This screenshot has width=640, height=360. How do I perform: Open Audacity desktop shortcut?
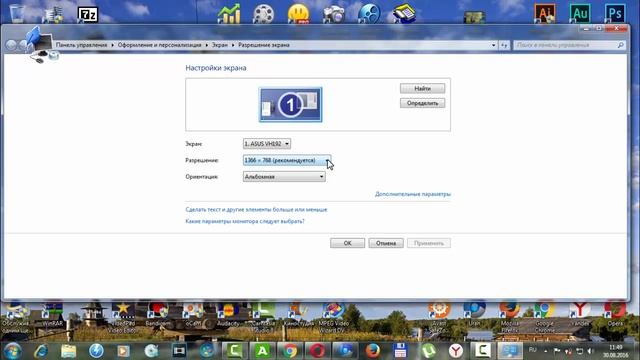click(228, 314)
